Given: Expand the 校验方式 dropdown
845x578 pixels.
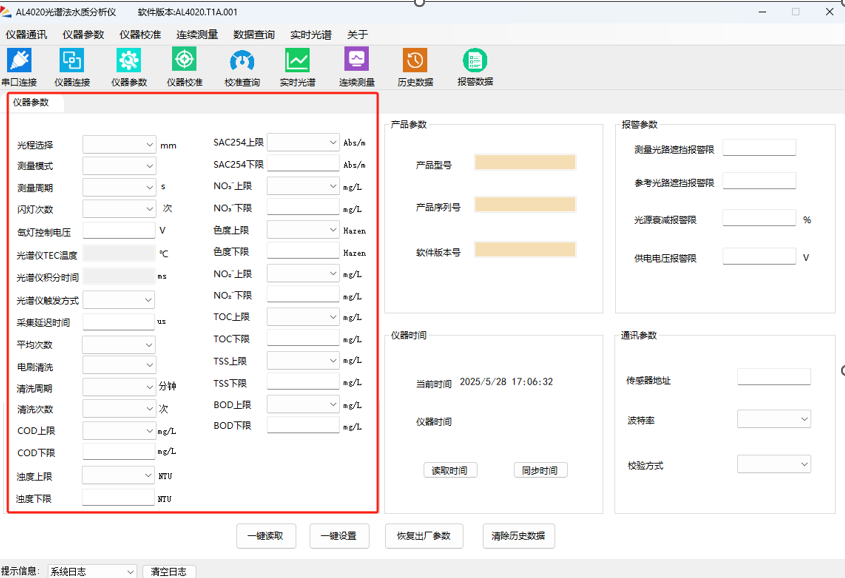Looking at the screenshot, I should point(774,464).
